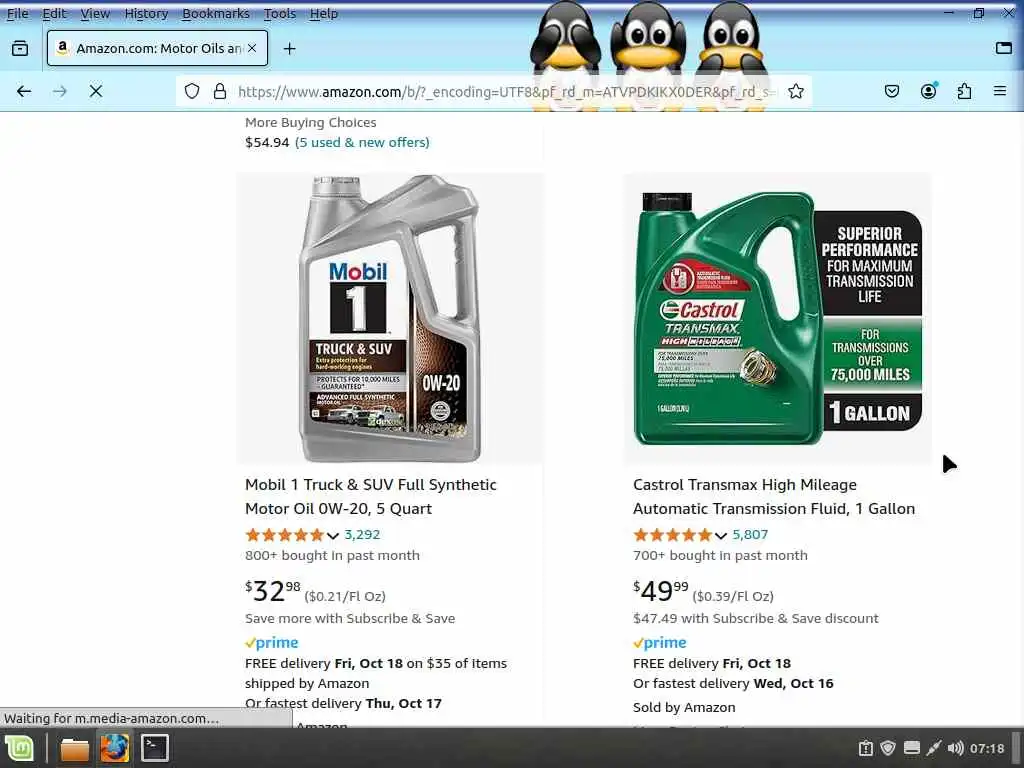Viewport: 1024px width, 768px height.
Task: Click the Castrol Transmax product image
Action: [x=777, y=318]
